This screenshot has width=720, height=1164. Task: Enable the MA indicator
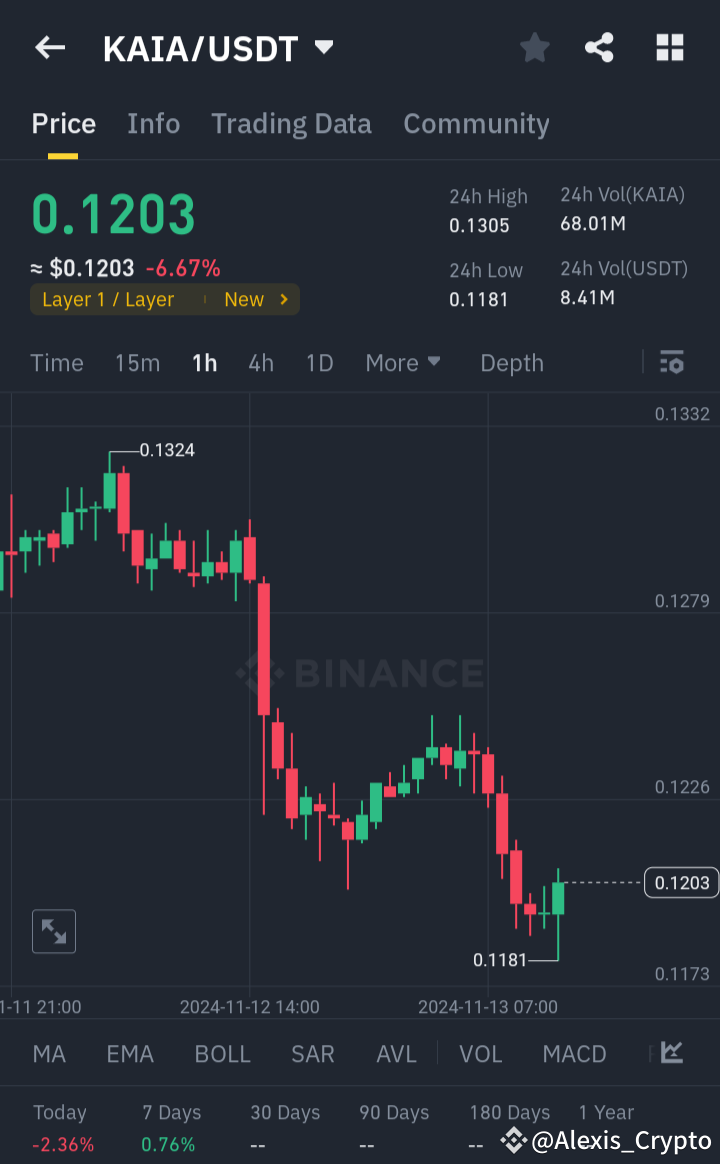pos(48,1054)
